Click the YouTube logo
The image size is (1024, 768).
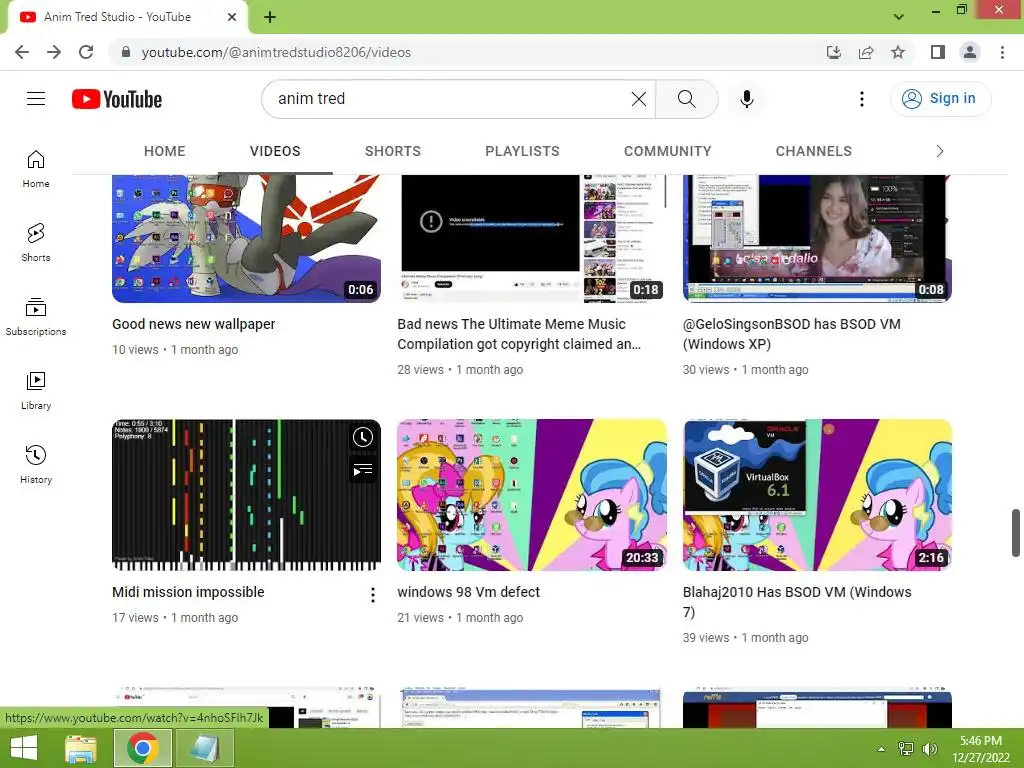[117, 99]
